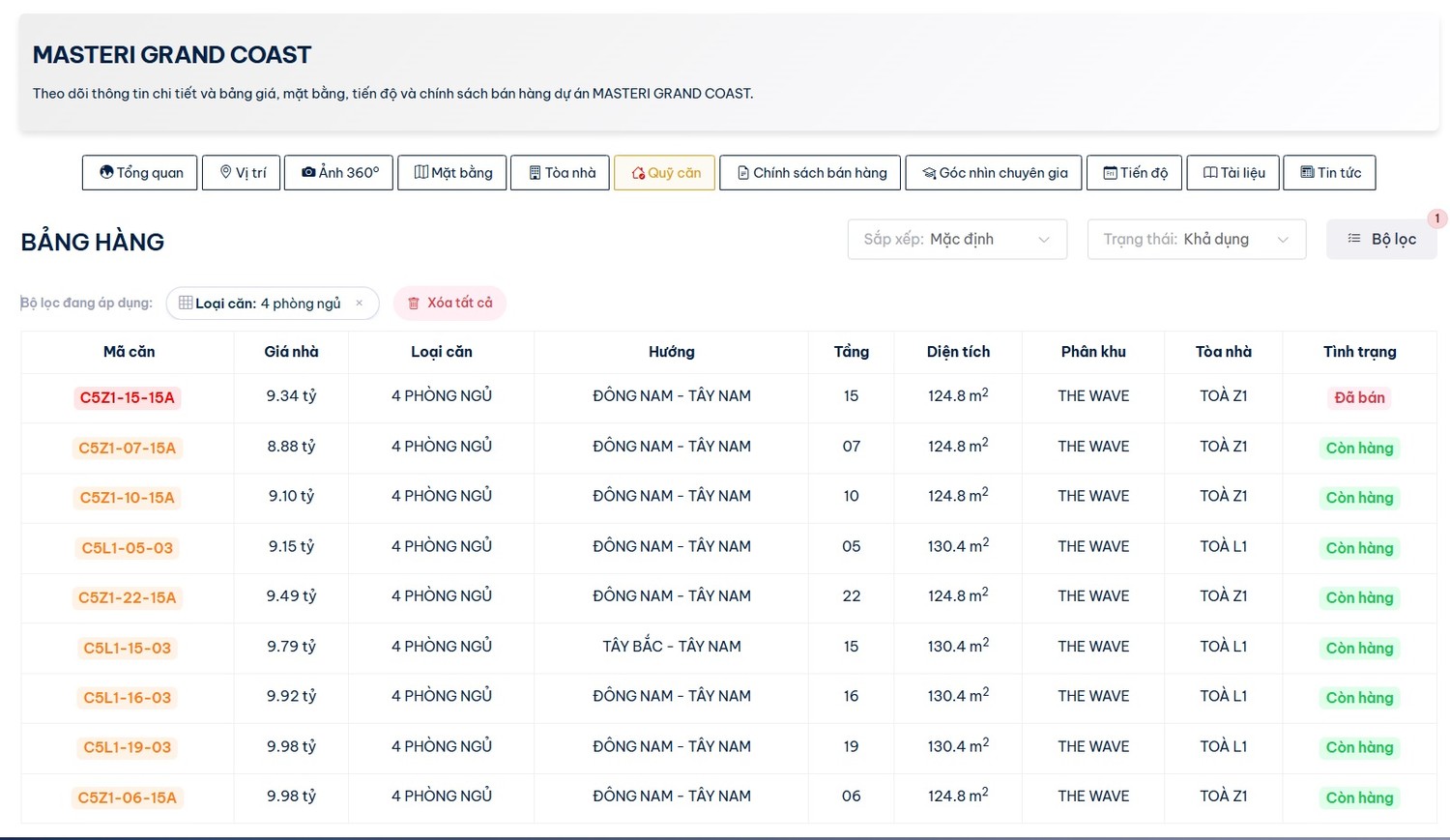Select unit code C5L1-05-03
This screenshot has height=840, width=1450.
(x=128, y=548)
